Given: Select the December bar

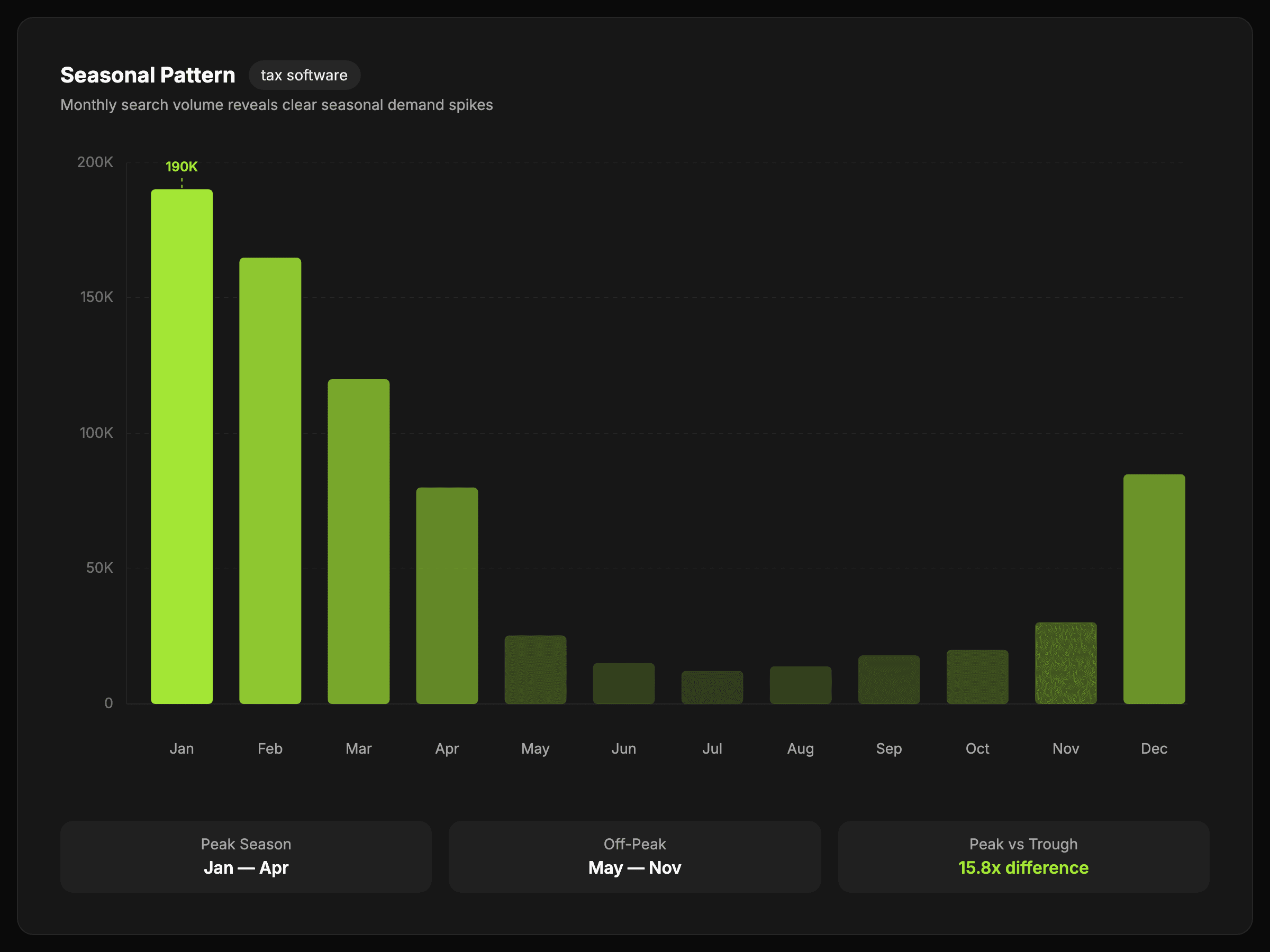Looking at the screenshot, I should [x=1154, y=589].
